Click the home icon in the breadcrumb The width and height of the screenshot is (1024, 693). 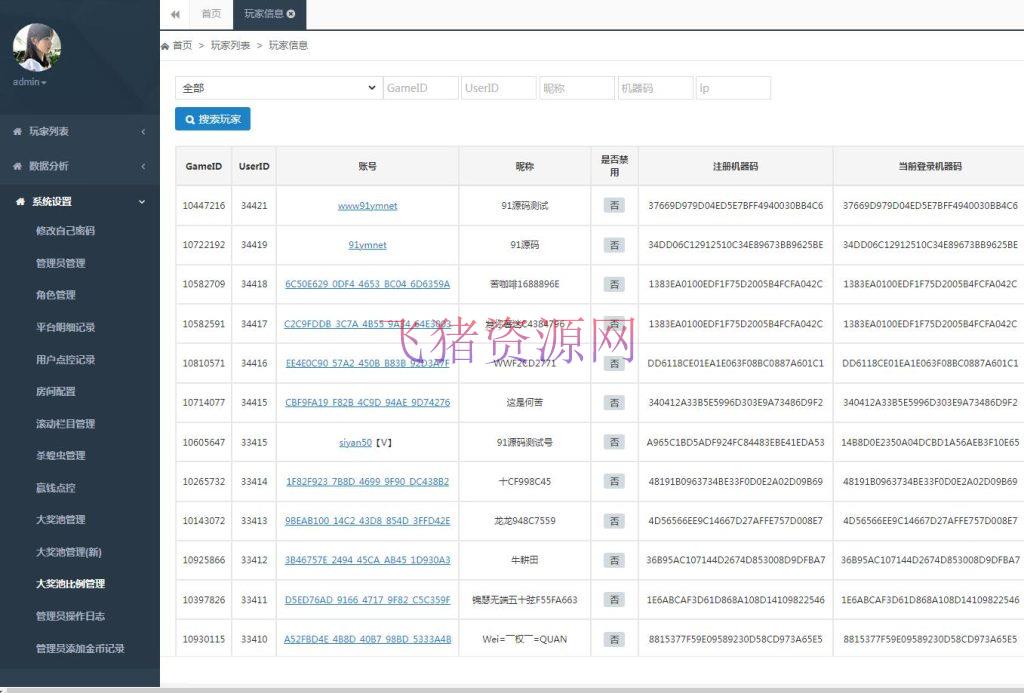(166, 45)
